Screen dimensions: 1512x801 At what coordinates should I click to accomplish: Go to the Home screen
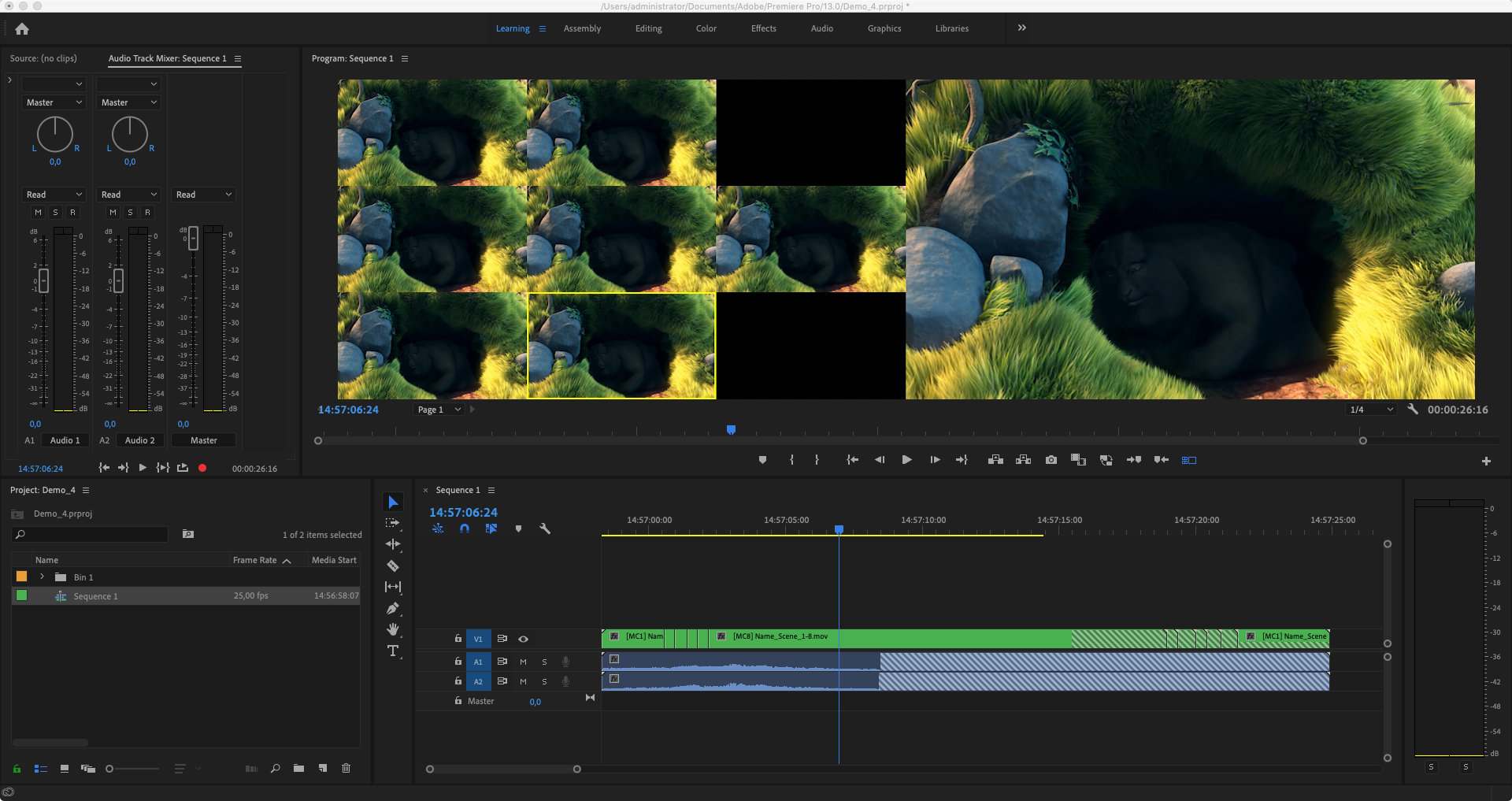click(x=22, y=29)
